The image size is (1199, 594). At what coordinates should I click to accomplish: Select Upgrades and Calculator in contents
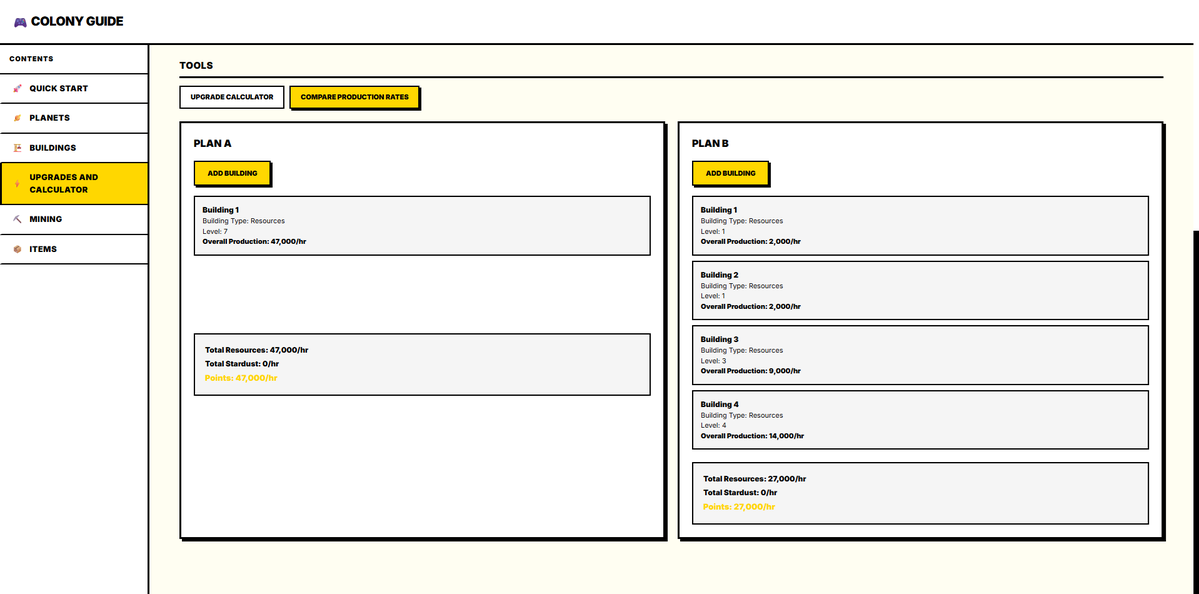point(73,183)
